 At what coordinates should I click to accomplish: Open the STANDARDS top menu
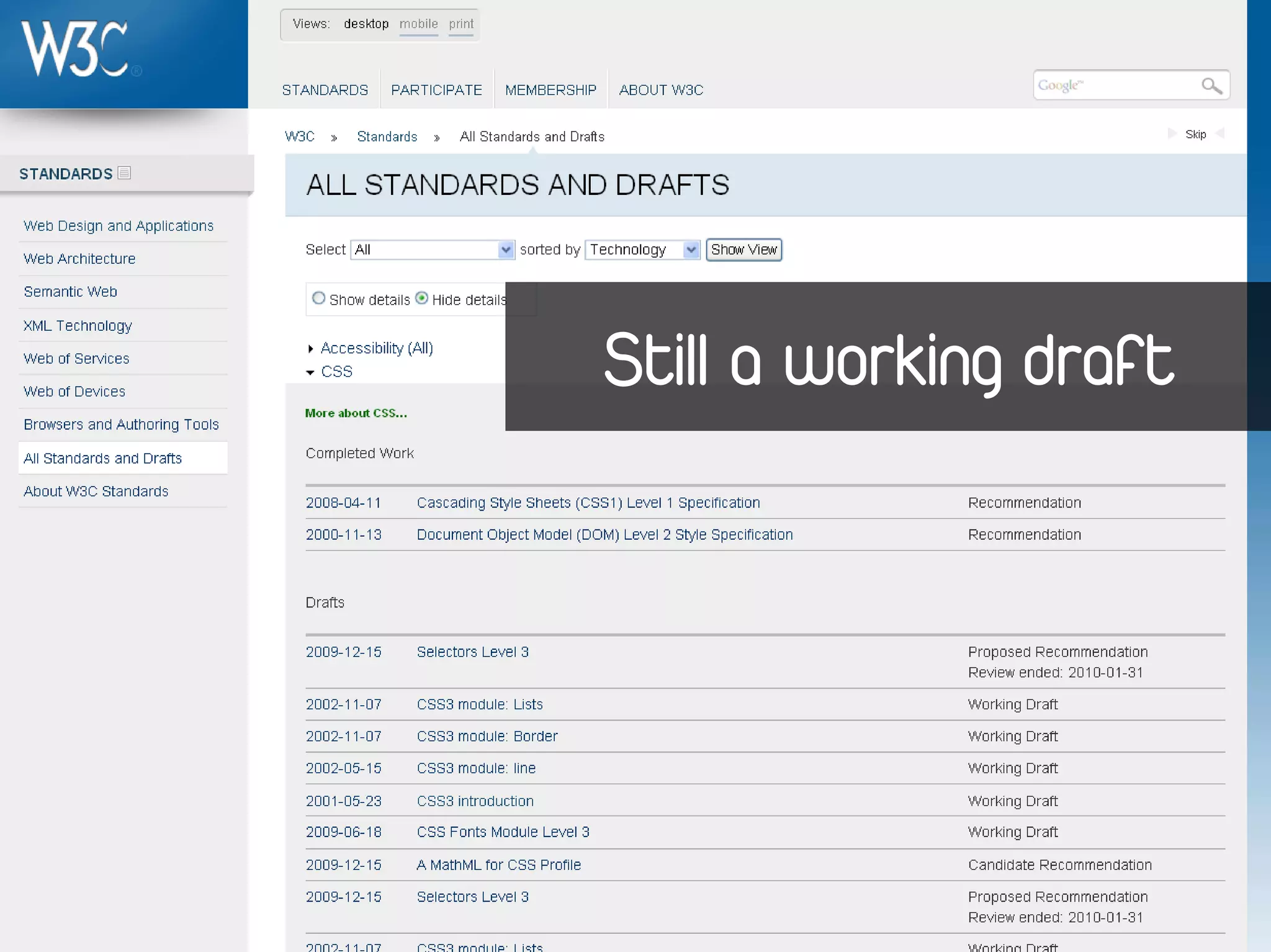(x=325, y=90)
